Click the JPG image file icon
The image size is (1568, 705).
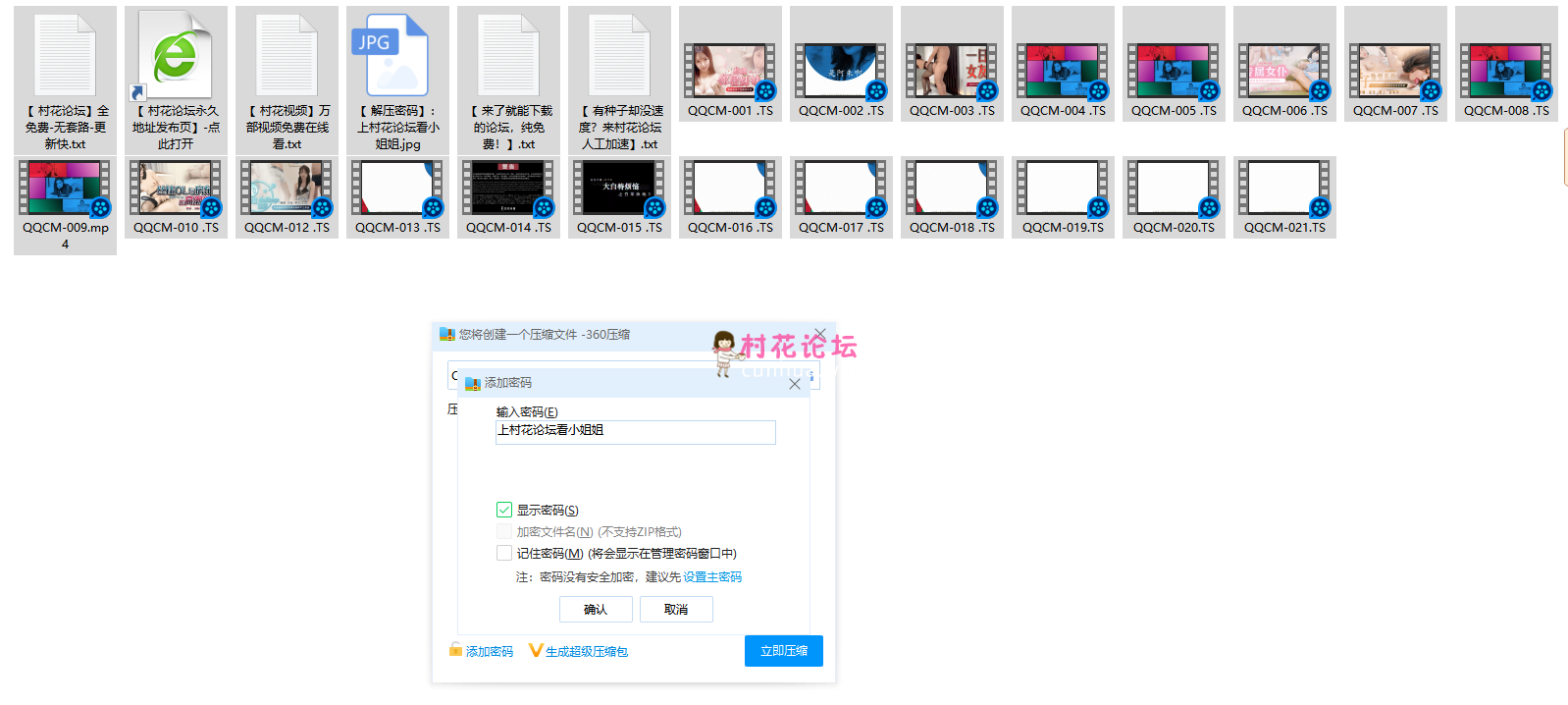tap(397, 56)
